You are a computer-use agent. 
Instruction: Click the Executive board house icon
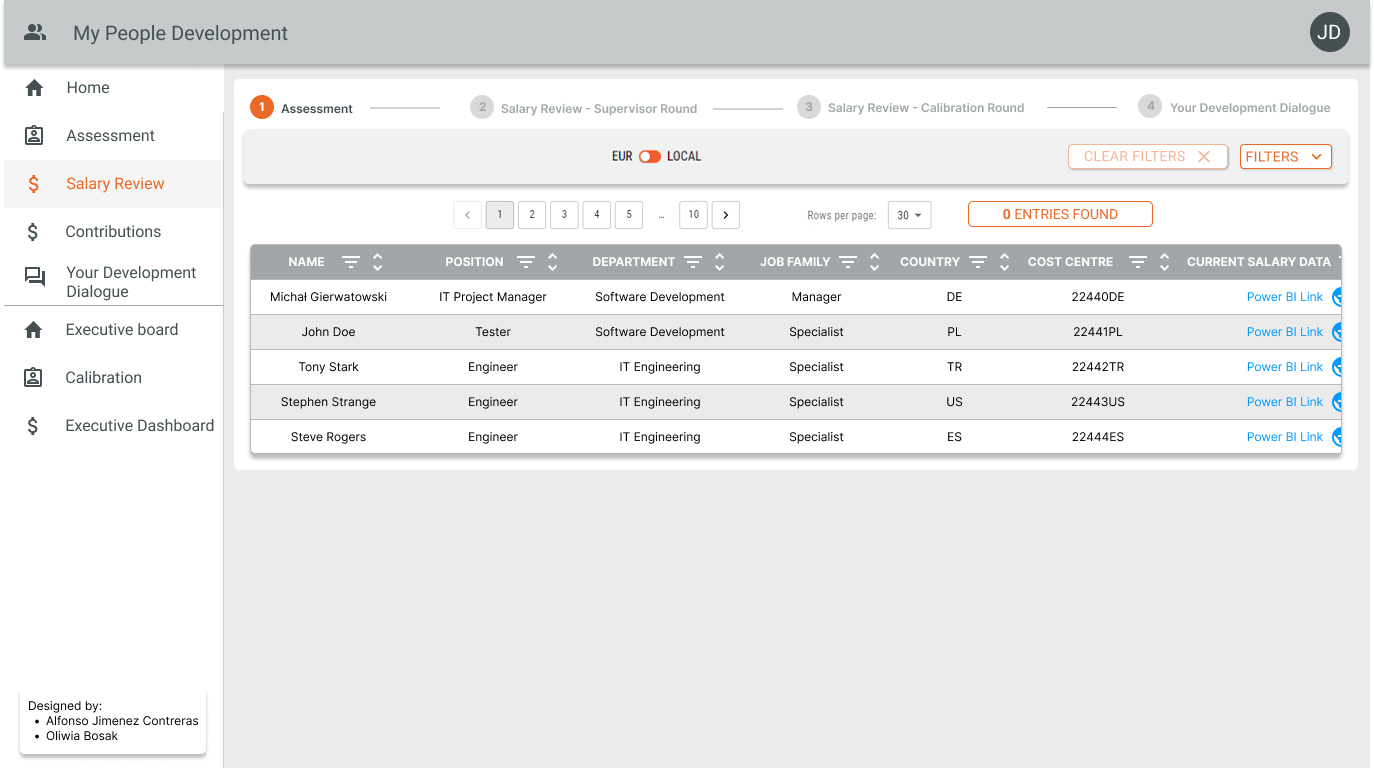[34, 330]
